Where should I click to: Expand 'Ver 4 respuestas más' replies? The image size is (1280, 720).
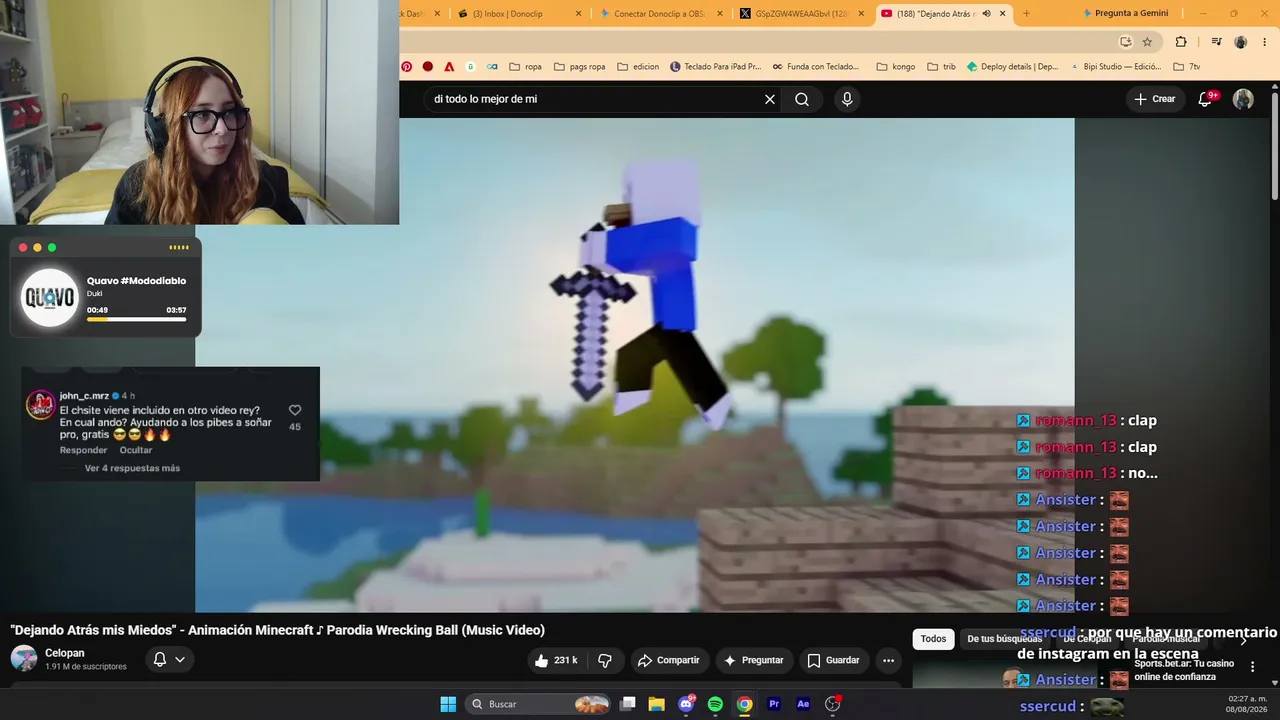click(x=132, y=468)
